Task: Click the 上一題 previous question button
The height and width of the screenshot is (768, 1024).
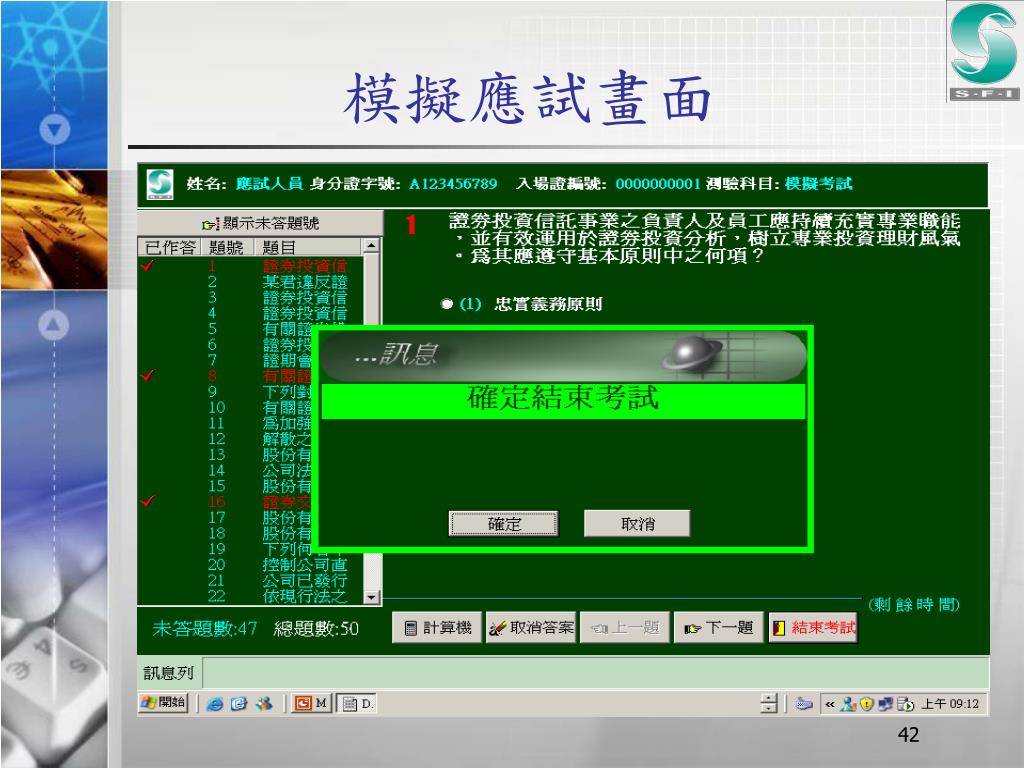Action: pos(625,628)
